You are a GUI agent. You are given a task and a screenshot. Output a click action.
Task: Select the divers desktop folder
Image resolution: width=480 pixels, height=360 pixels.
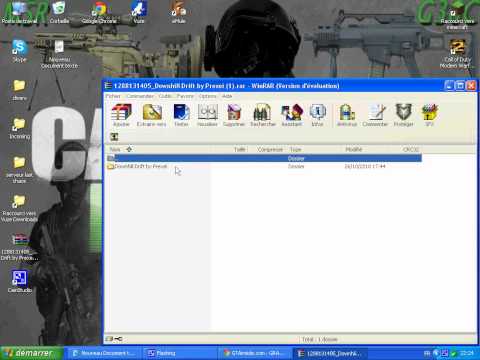tap(19, 90)
